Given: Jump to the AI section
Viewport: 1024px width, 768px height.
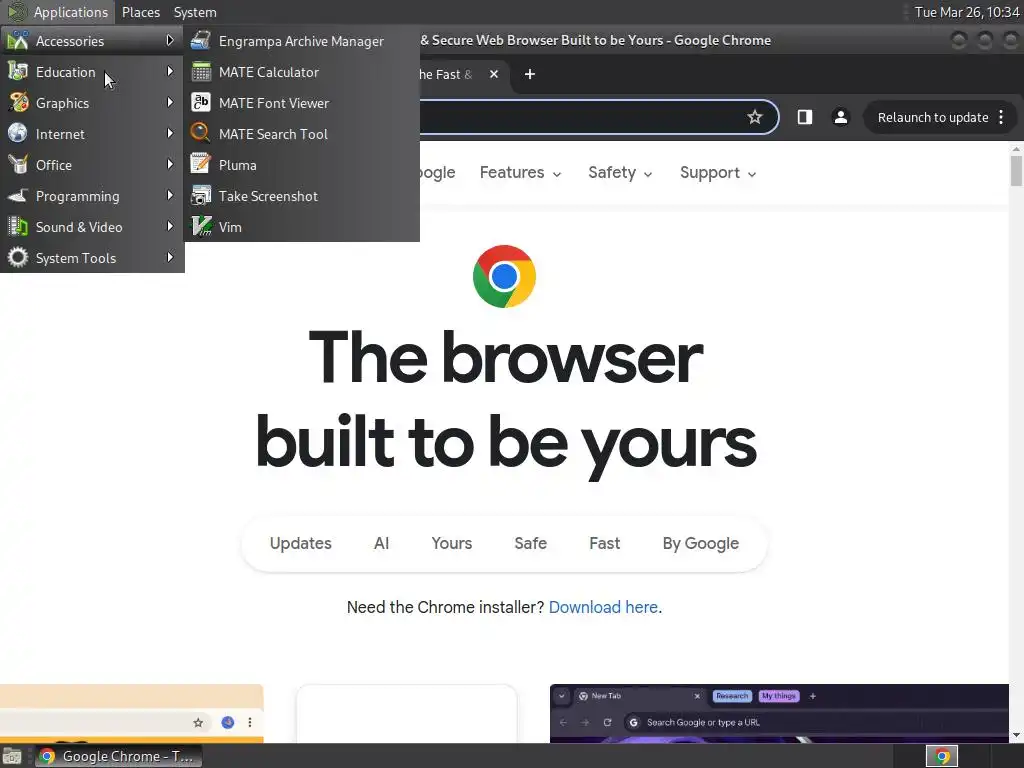Looking at the screenshot, I should point(381,543).
